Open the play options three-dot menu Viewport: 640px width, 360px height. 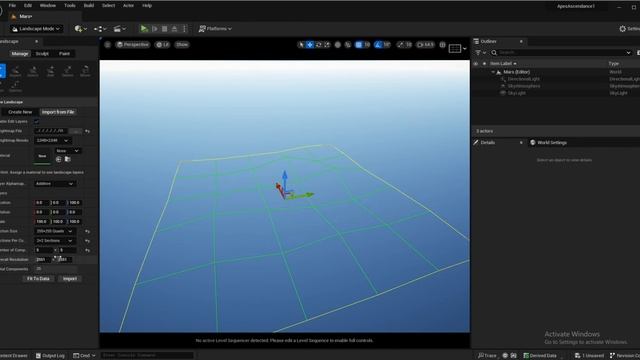(184, 29)
